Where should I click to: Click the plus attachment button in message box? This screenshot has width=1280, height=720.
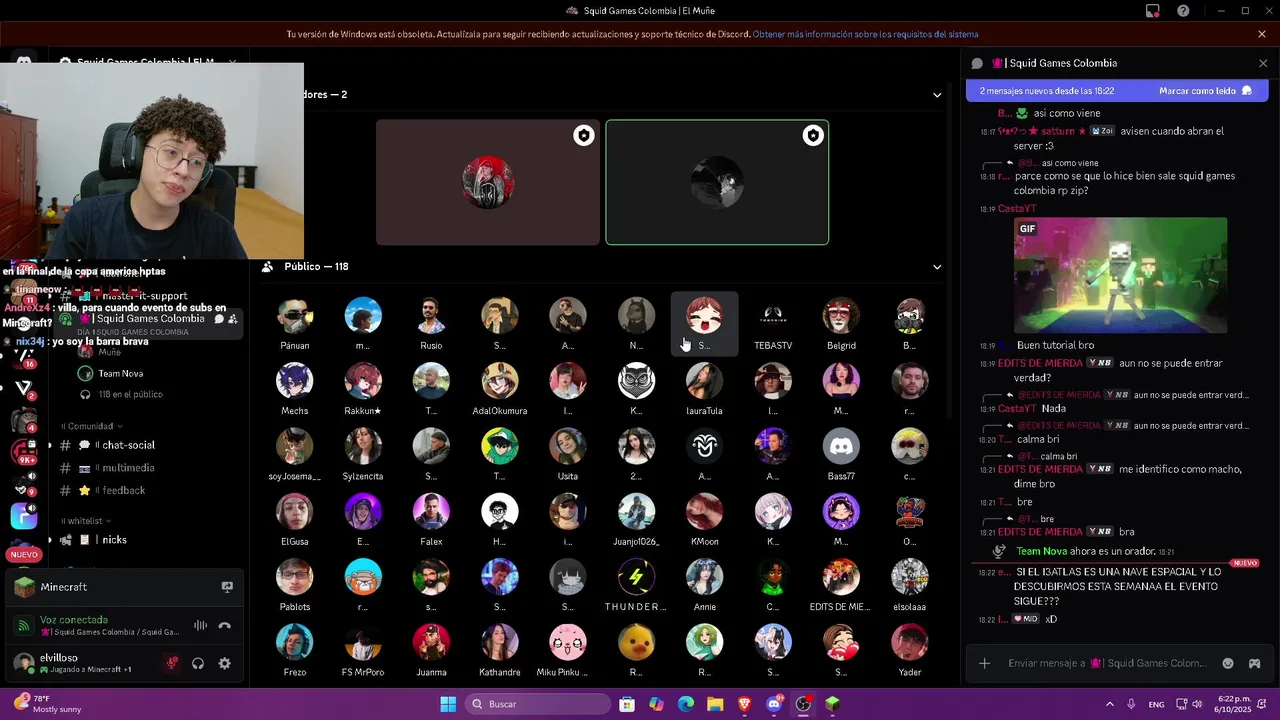[984, 663]
